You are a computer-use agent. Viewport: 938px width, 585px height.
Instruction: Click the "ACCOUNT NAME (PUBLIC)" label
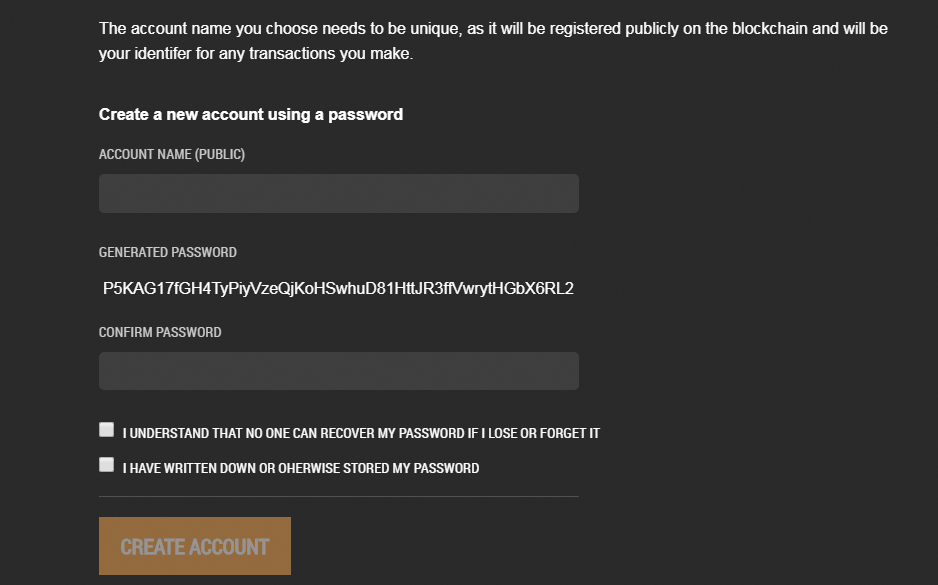[172, 155]
